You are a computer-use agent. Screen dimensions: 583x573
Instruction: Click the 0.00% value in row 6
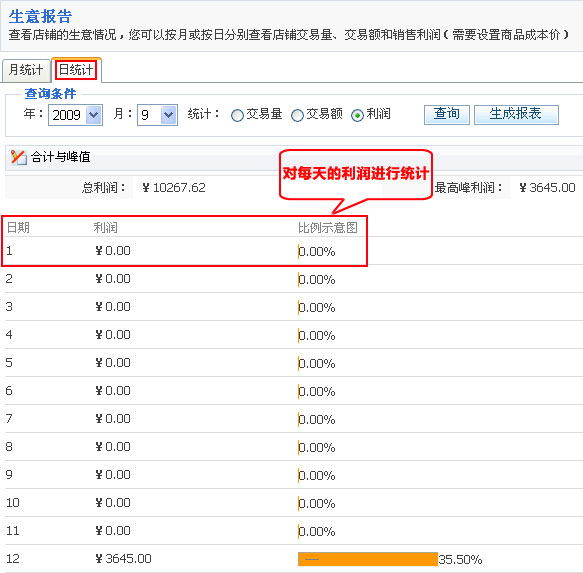[x=317, y=391]
